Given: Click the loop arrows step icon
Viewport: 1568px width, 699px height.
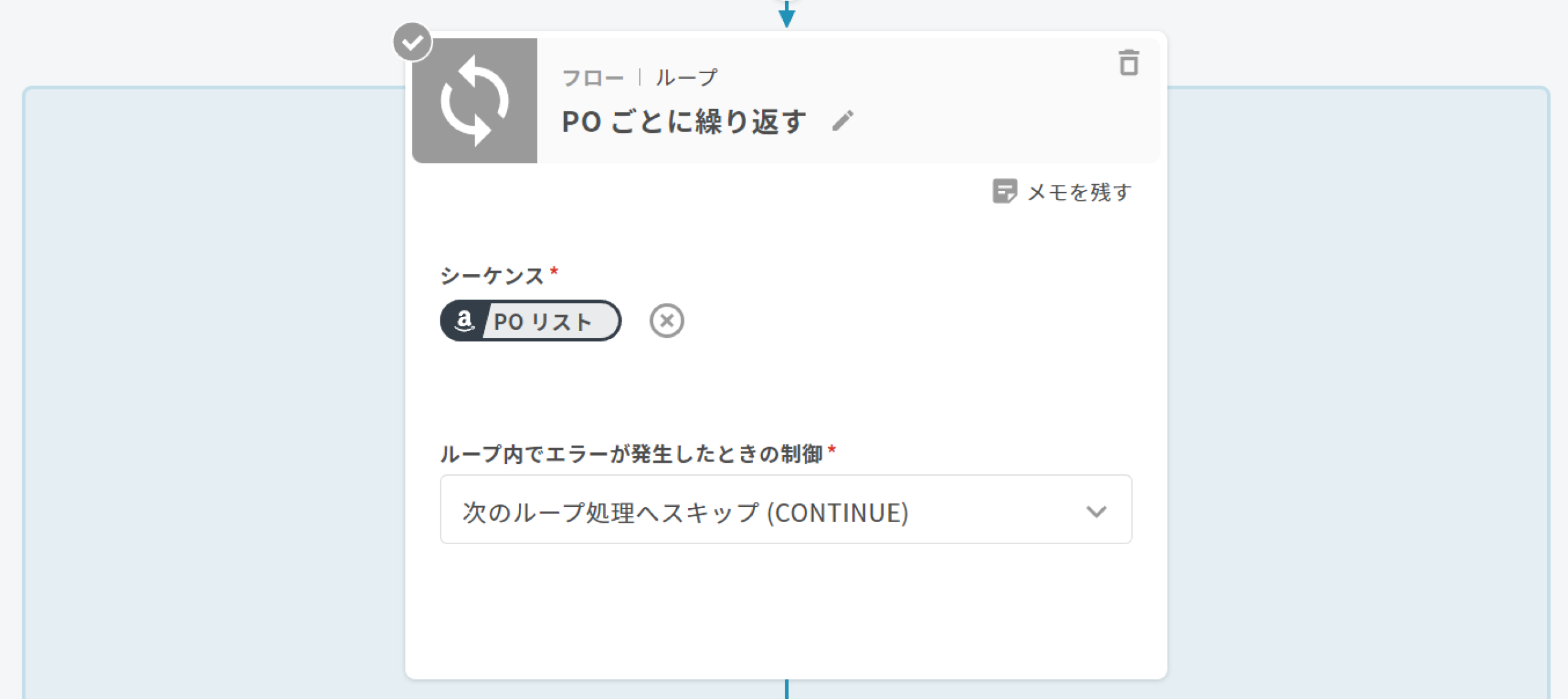Looking at the screenshot, I should [x=475, y=101].
